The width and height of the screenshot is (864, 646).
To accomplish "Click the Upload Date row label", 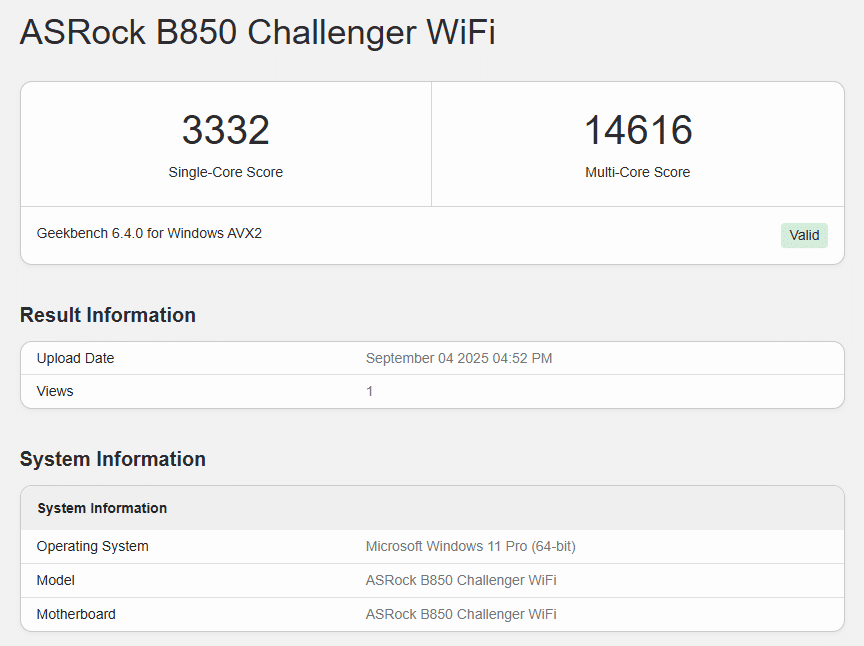I will [x=75, y=358].
